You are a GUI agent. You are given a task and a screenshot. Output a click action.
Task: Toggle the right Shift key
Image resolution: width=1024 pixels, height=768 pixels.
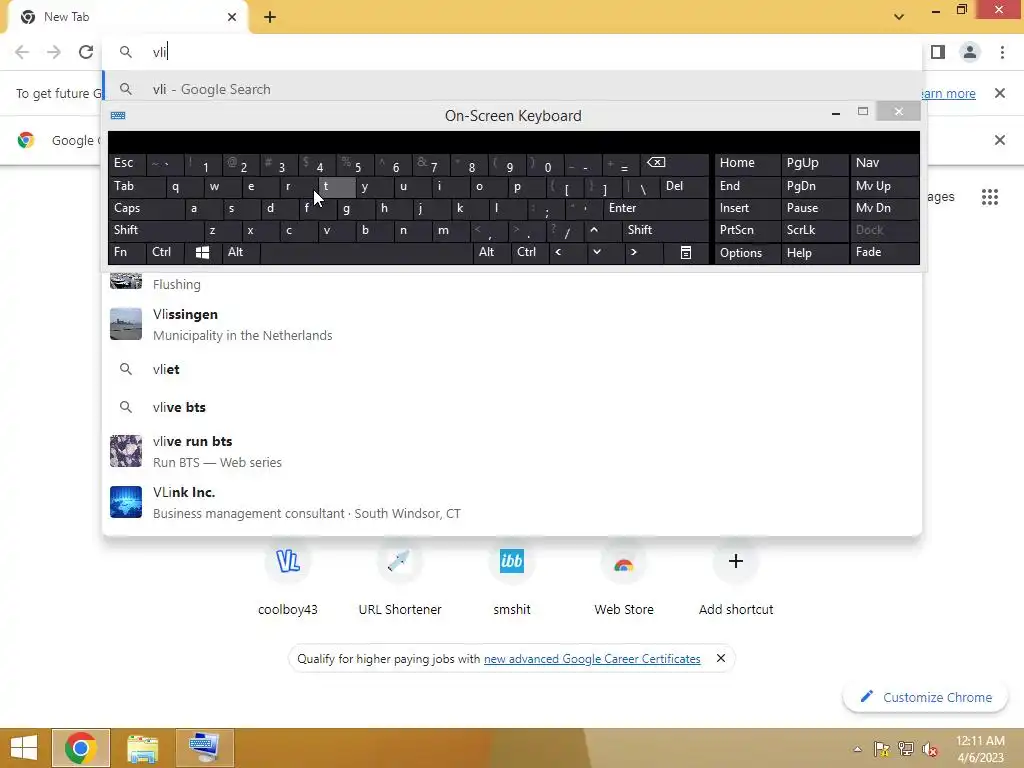(x=665, y=230)
